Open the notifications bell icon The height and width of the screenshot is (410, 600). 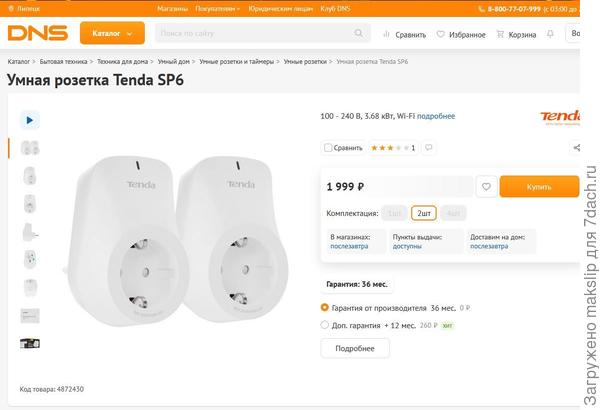point(550,34)
